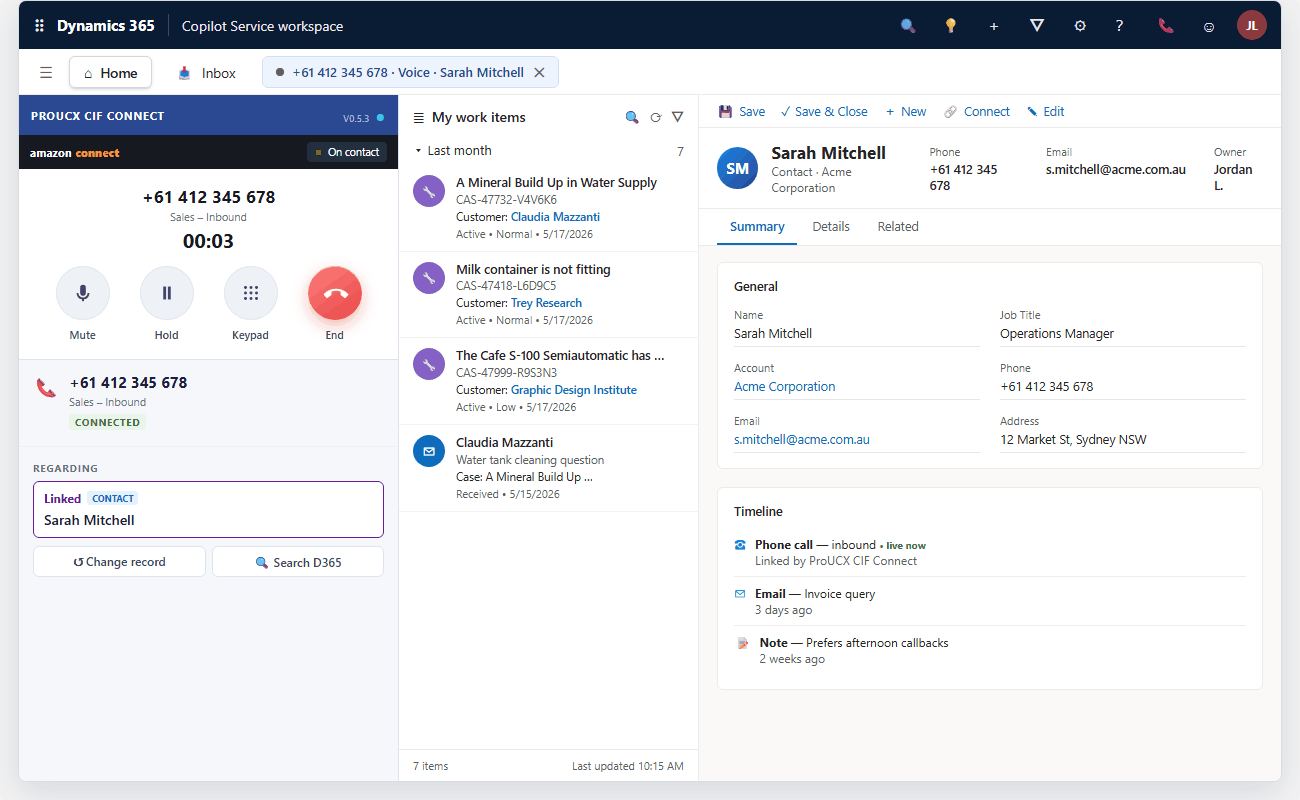Click the red phone icon in header
Viewport: 1300px width, 800px height.
pyautogui.click(x=1166, y=26)
